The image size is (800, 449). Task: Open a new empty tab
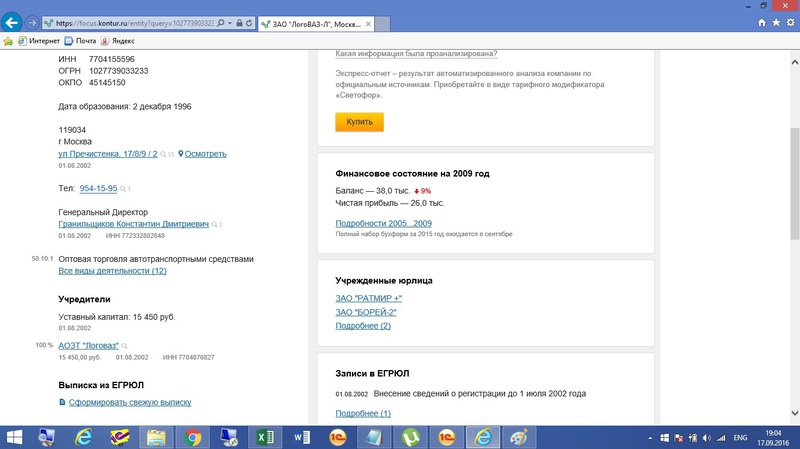tap(383, 24)
